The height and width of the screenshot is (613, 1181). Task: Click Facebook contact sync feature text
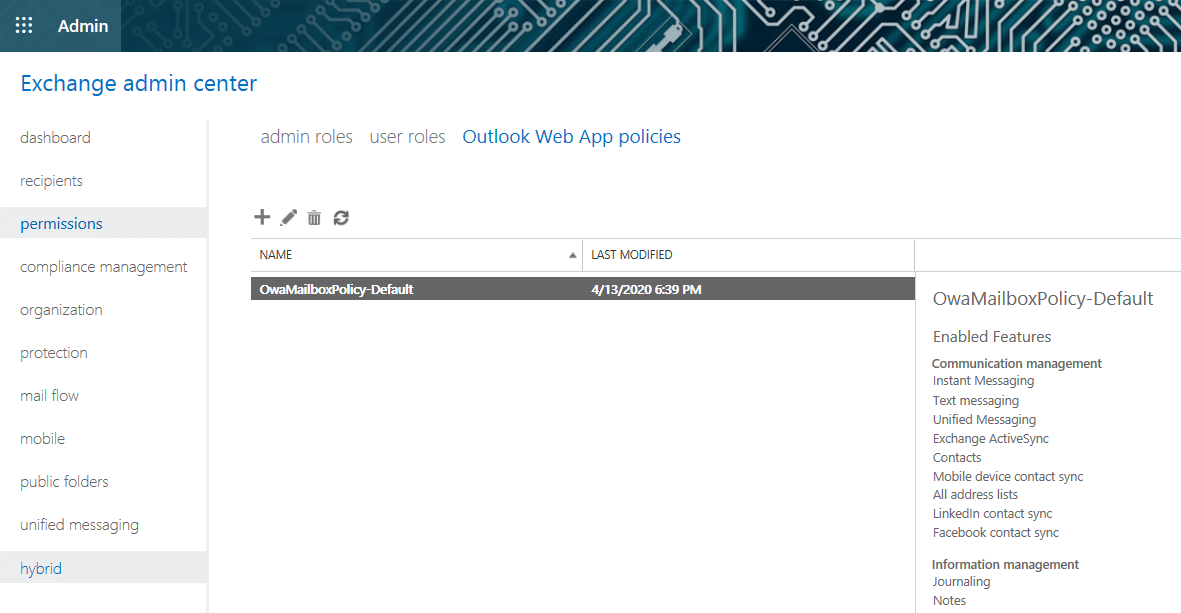point(996,532)
